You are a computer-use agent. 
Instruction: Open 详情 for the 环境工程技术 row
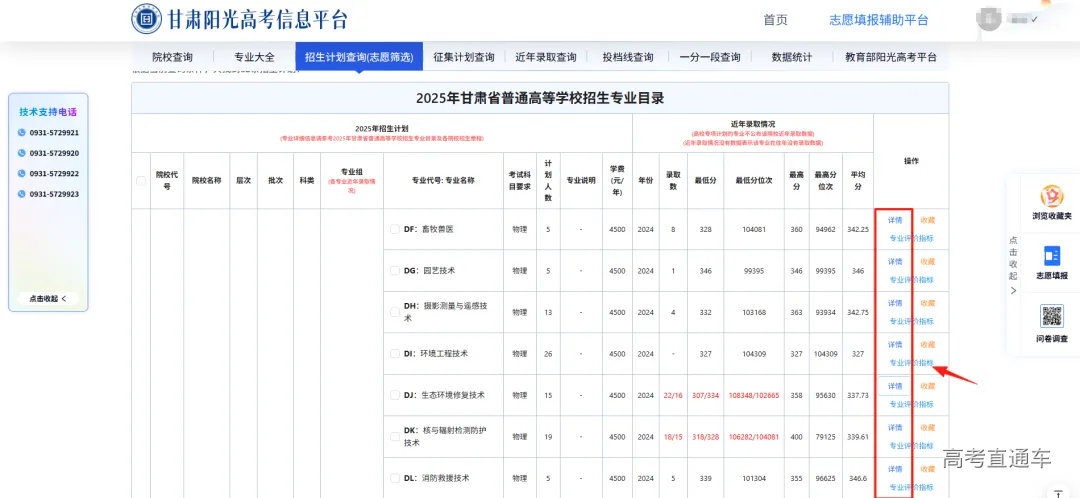[x=895, y=344]
